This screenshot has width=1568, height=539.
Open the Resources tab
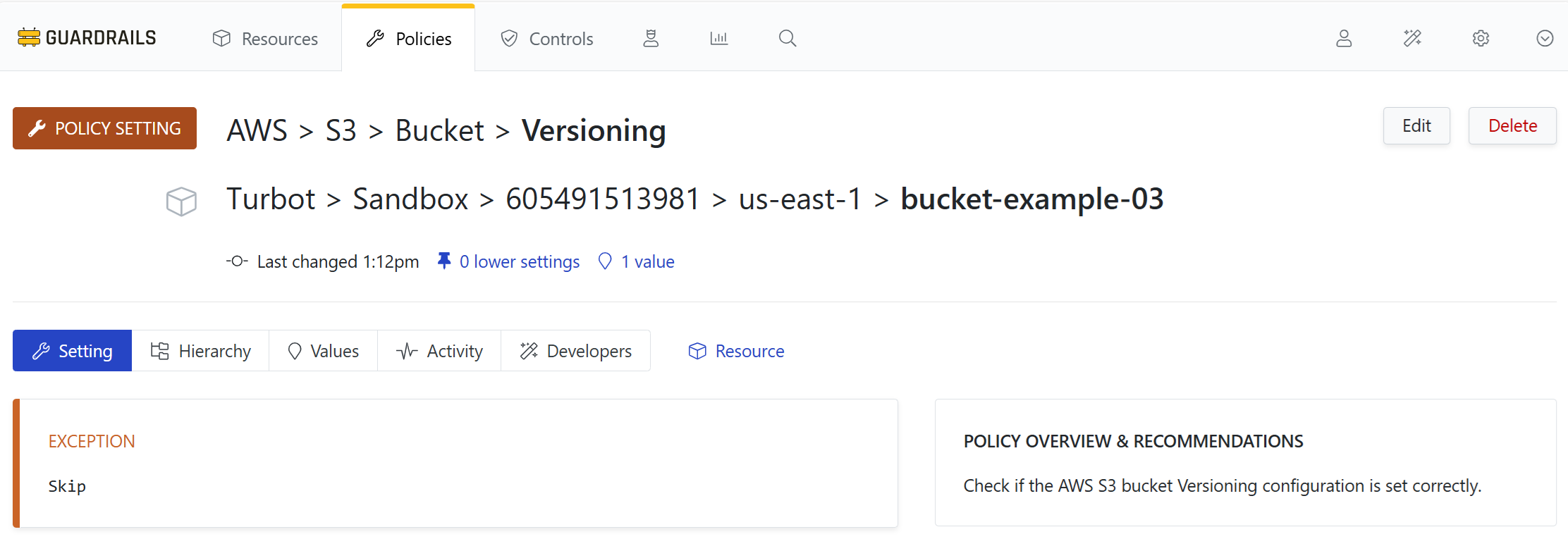pos(265,39)
